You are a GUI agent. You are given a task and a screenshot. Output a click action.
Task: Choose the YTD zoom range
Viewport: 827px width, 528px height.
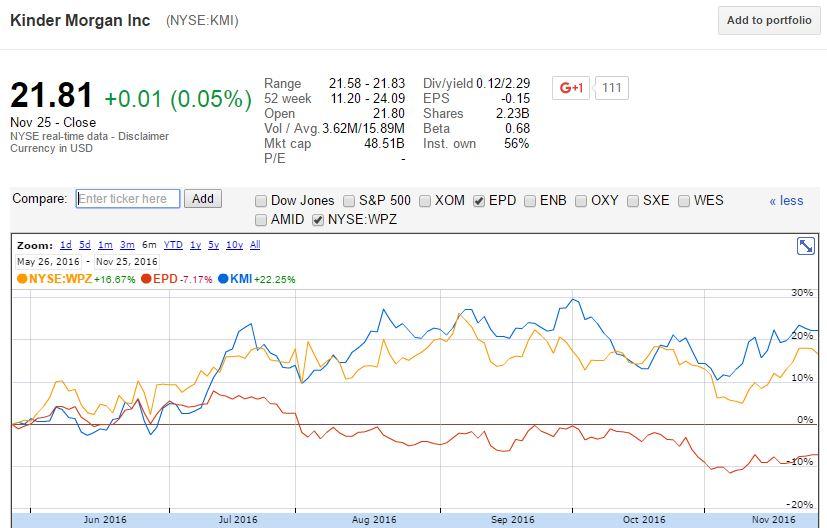[x=173, y=245]
